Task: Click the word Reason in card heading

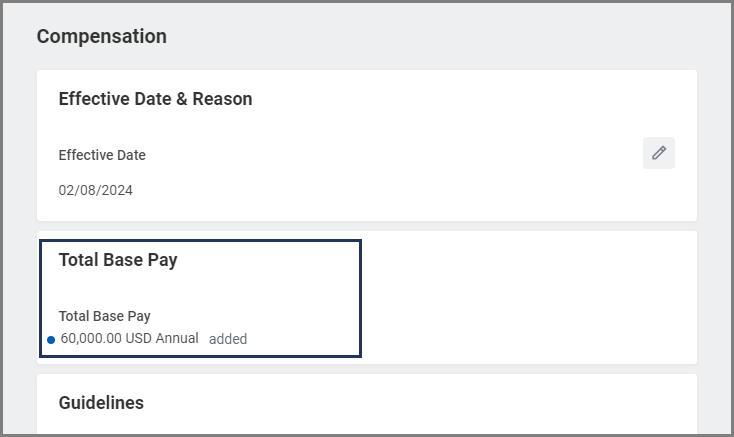Action: [x=226, y=99]
